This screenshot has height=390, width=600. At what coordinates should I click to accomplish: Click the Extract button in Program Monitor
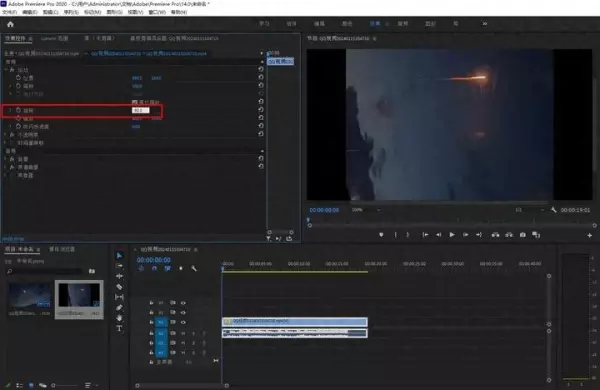coord(509,235)
